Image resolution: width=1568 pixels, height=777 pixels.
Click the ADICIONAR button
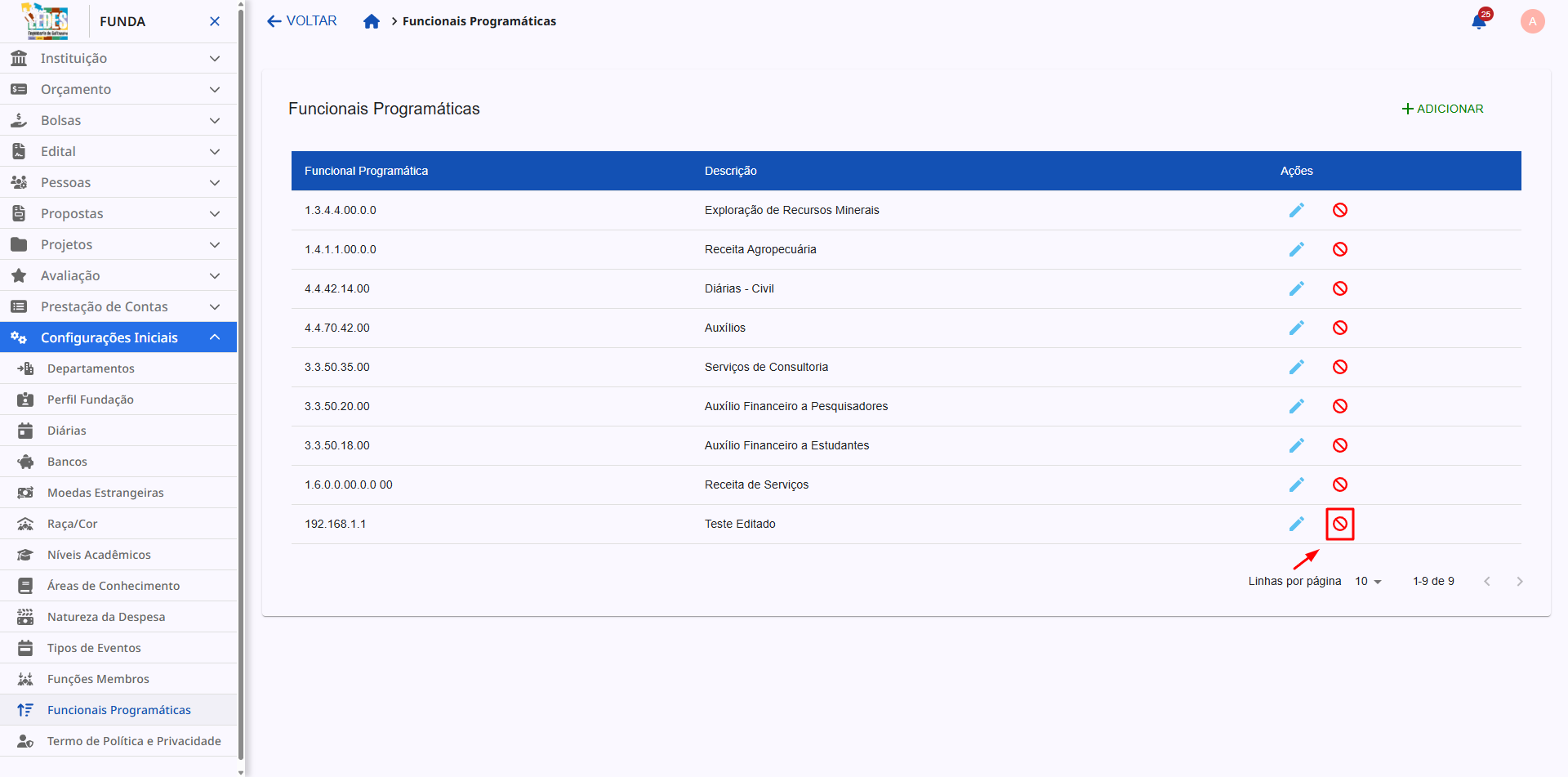coord(1442,108)
